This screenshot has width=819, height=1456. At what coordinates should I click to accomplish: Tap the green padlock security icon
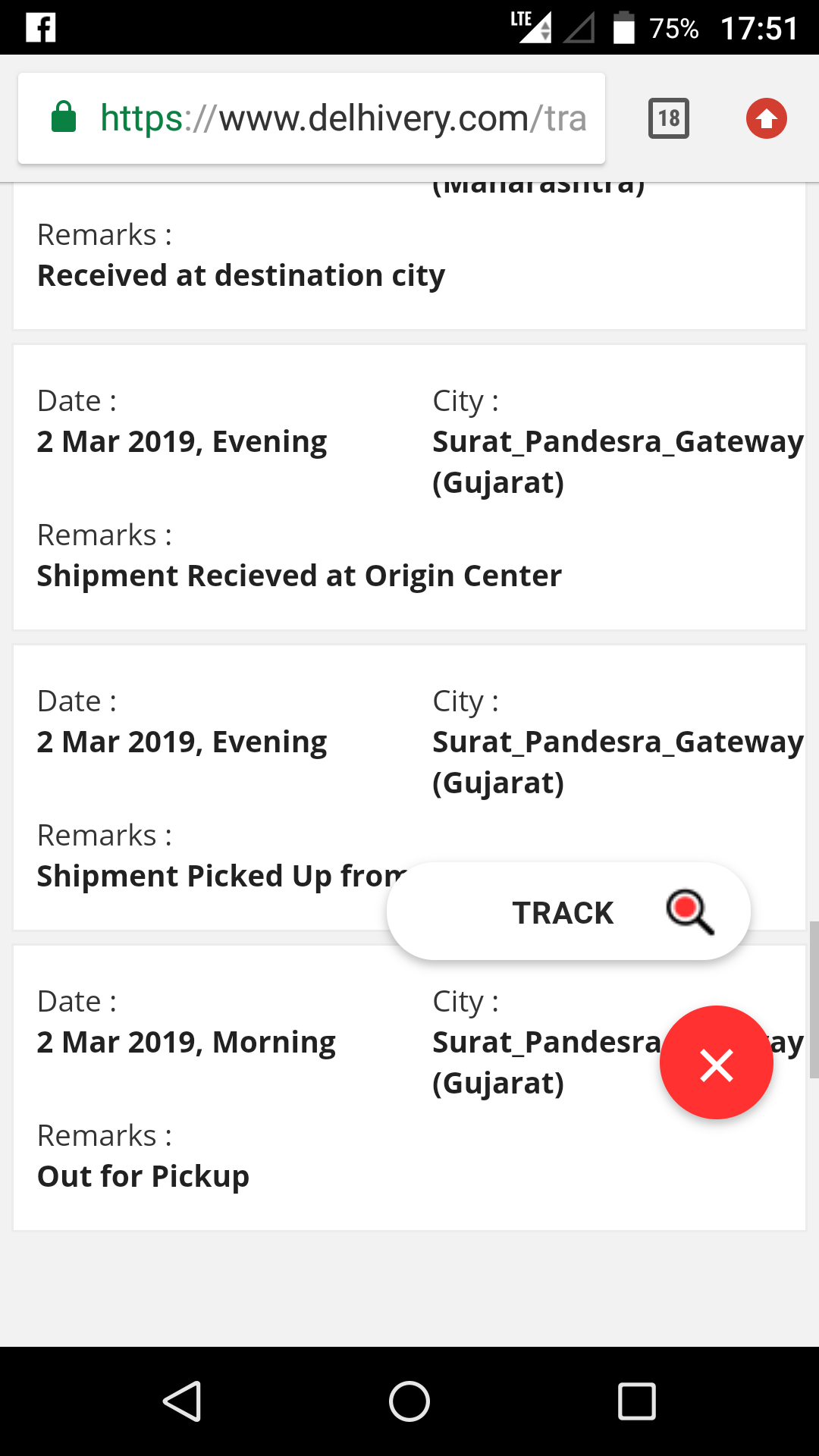64,118
